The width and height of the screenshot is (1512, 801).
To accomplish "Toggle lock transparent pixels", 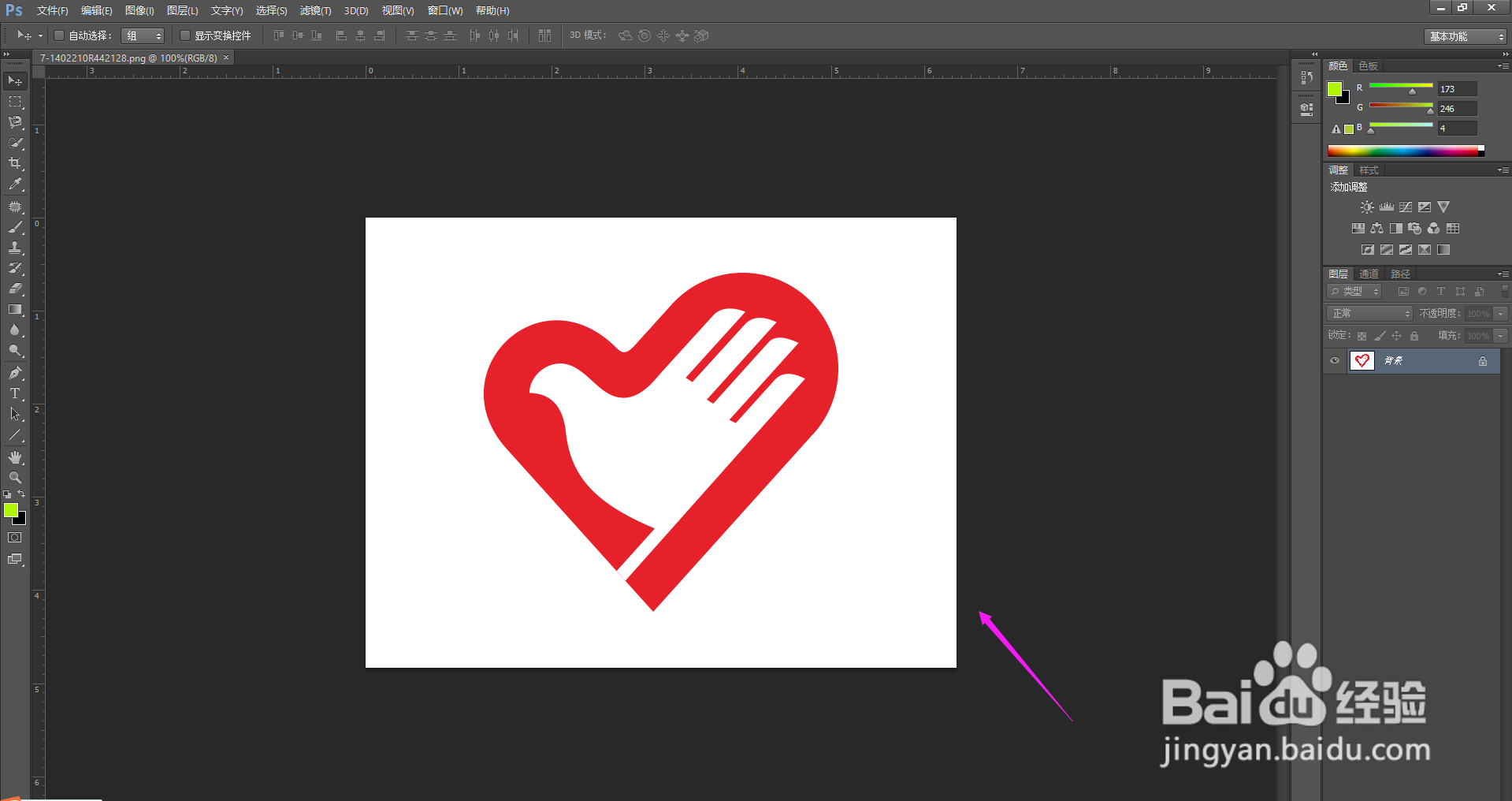I will click(x=1362, y=336).
